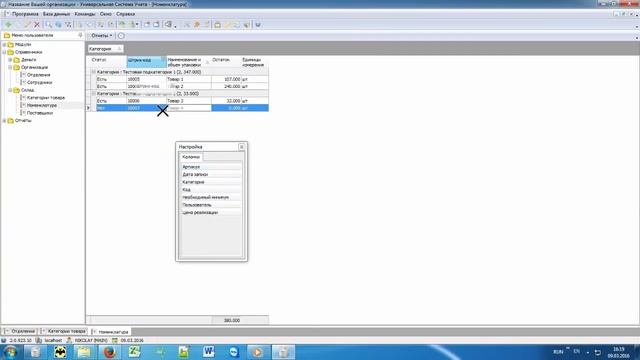Click the 240.000 stock cell
The width and height of the screenshot is (640, 360).
click(226, 87)
